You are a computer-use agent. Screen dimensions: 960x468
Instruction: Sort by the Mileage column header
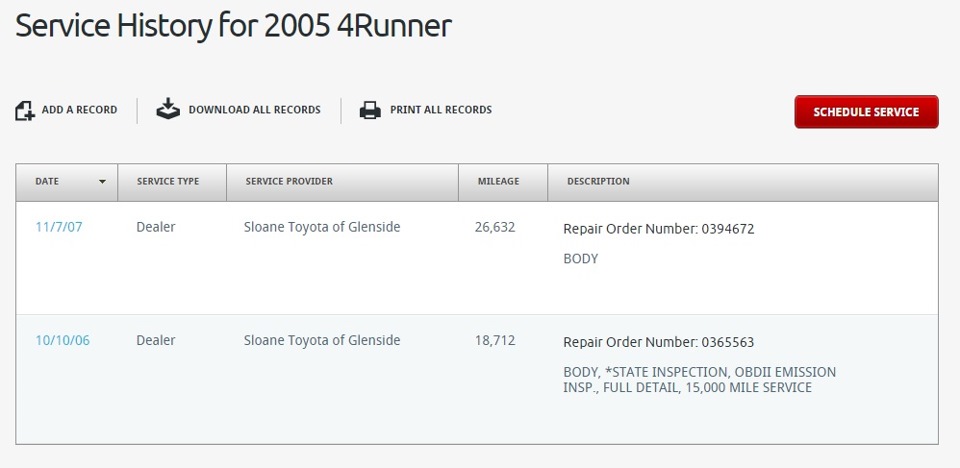(498, 182)
